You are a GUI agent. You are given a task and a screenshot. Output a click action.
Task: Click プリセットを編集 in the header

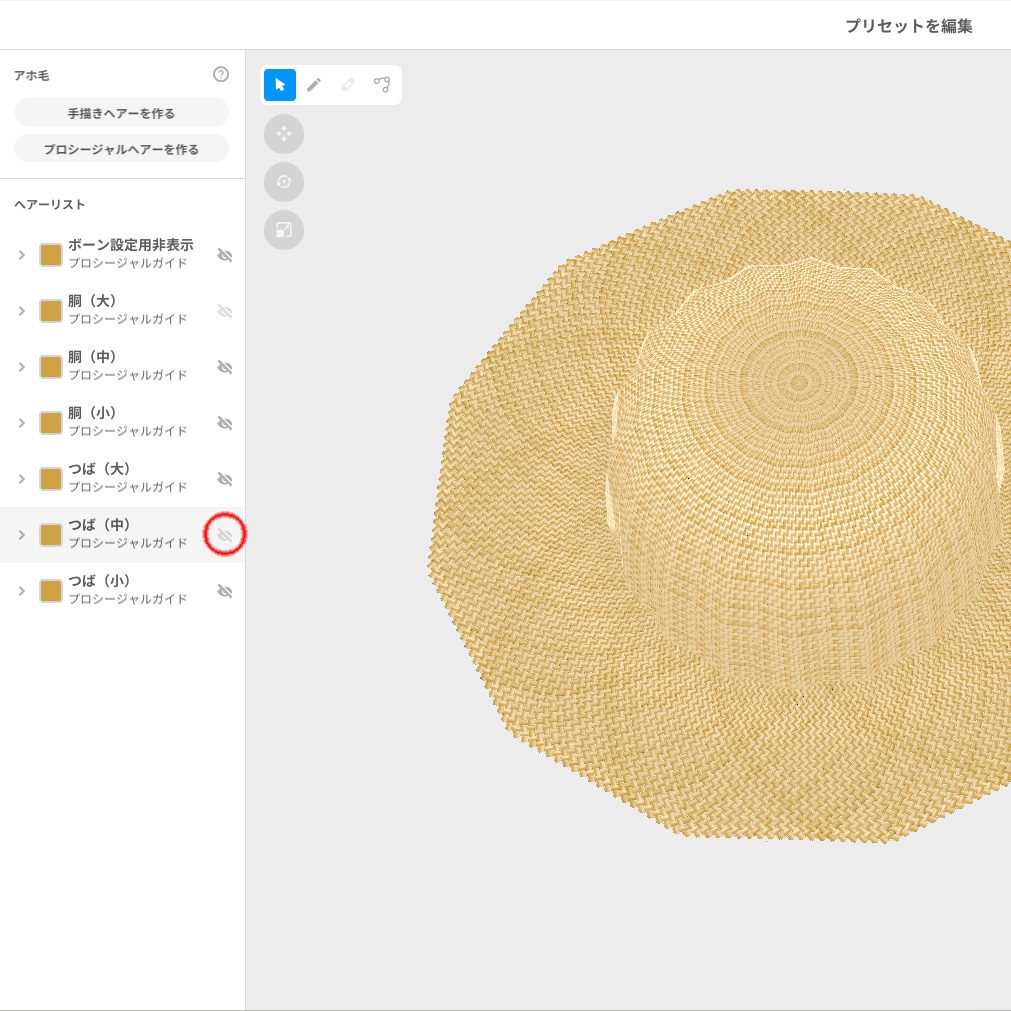[908, 26]
